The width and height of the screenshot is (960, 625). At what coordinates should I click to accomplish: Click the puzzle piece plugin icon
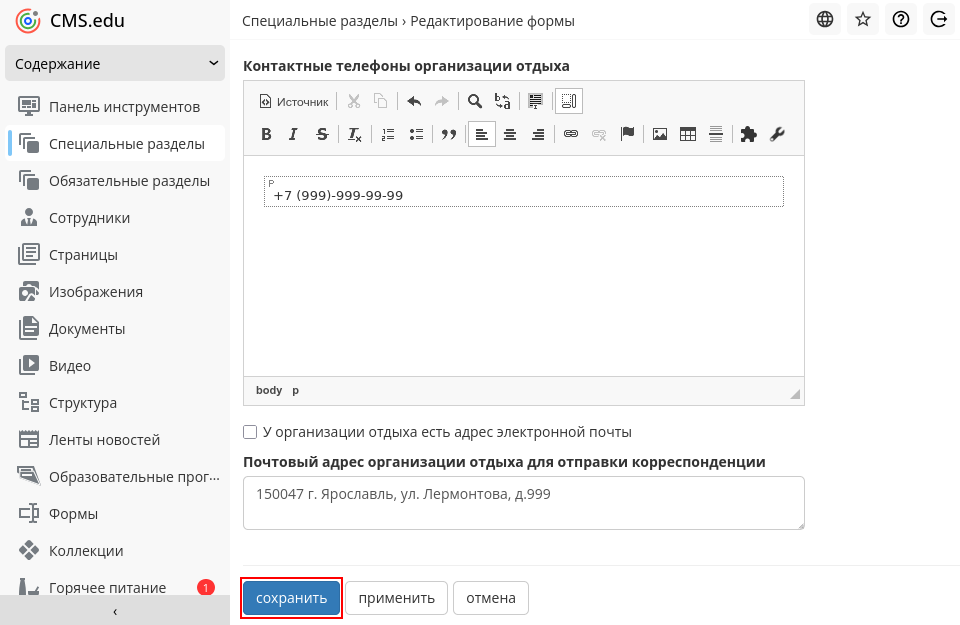[x=749, y=135]
